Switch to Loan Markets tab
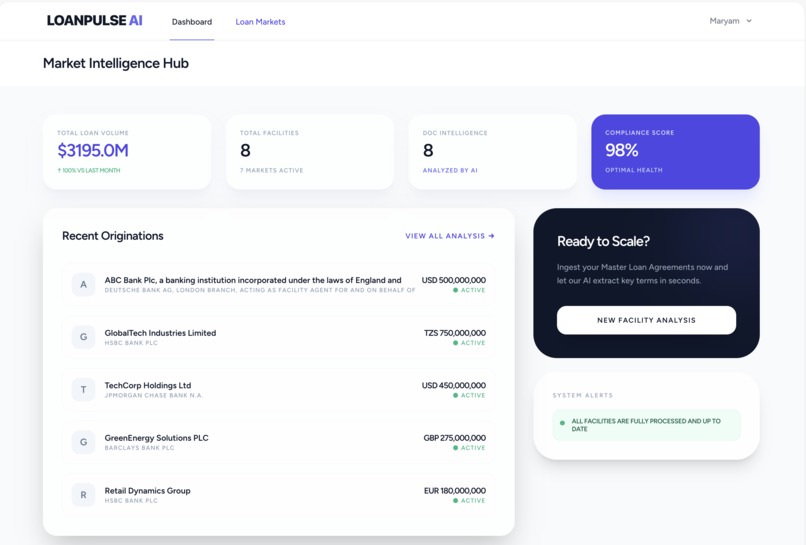806x545 pixels. pos(260,22)
